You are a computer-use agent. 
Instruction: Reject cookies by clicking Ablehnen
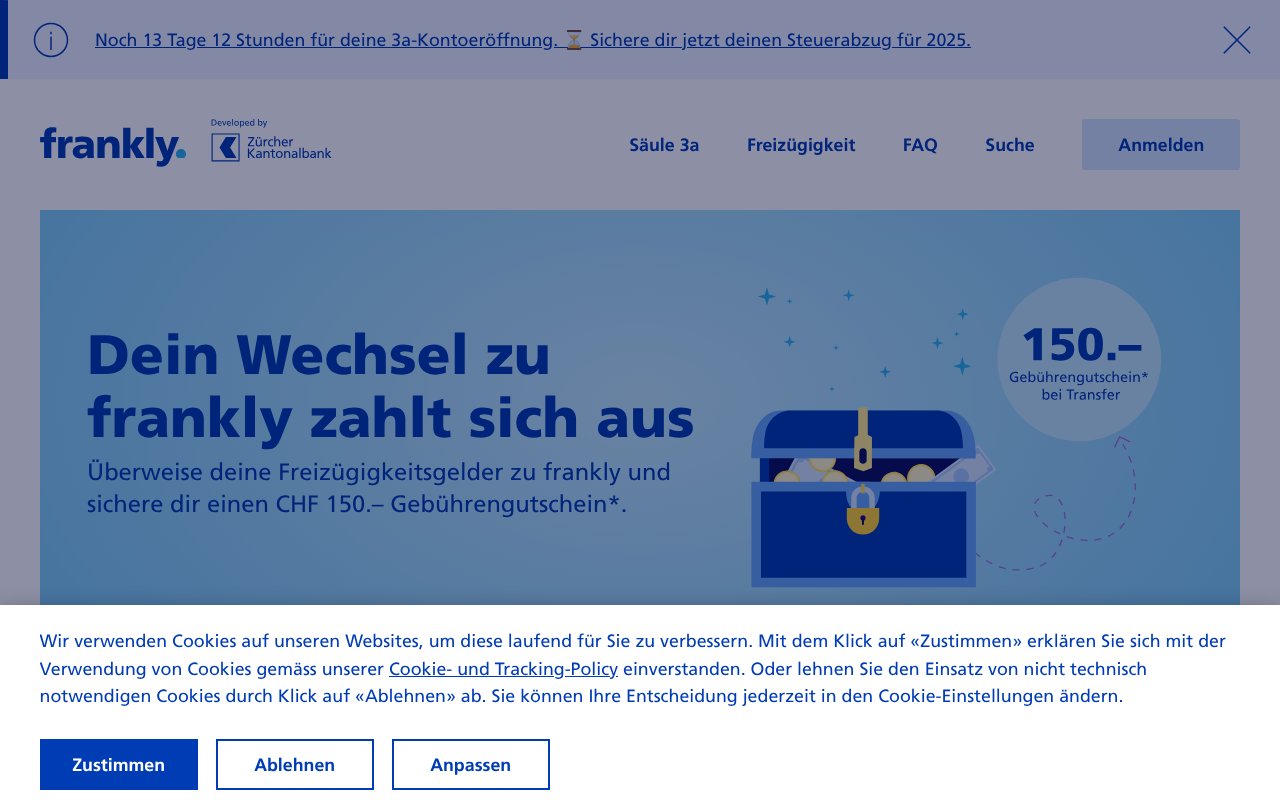tap(294, 764)
